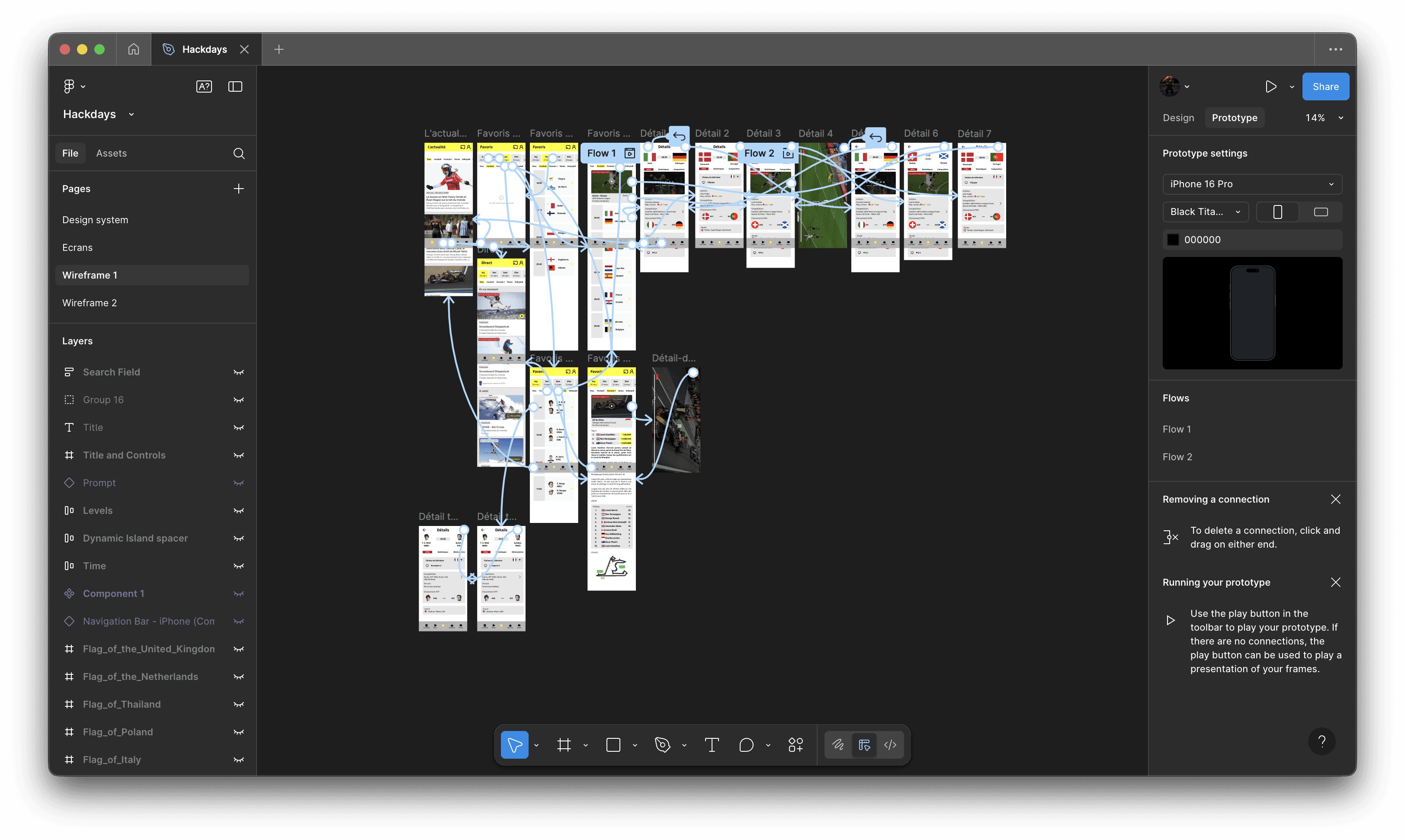
Task: Open a new tab with plus
Action: [279, 49]
